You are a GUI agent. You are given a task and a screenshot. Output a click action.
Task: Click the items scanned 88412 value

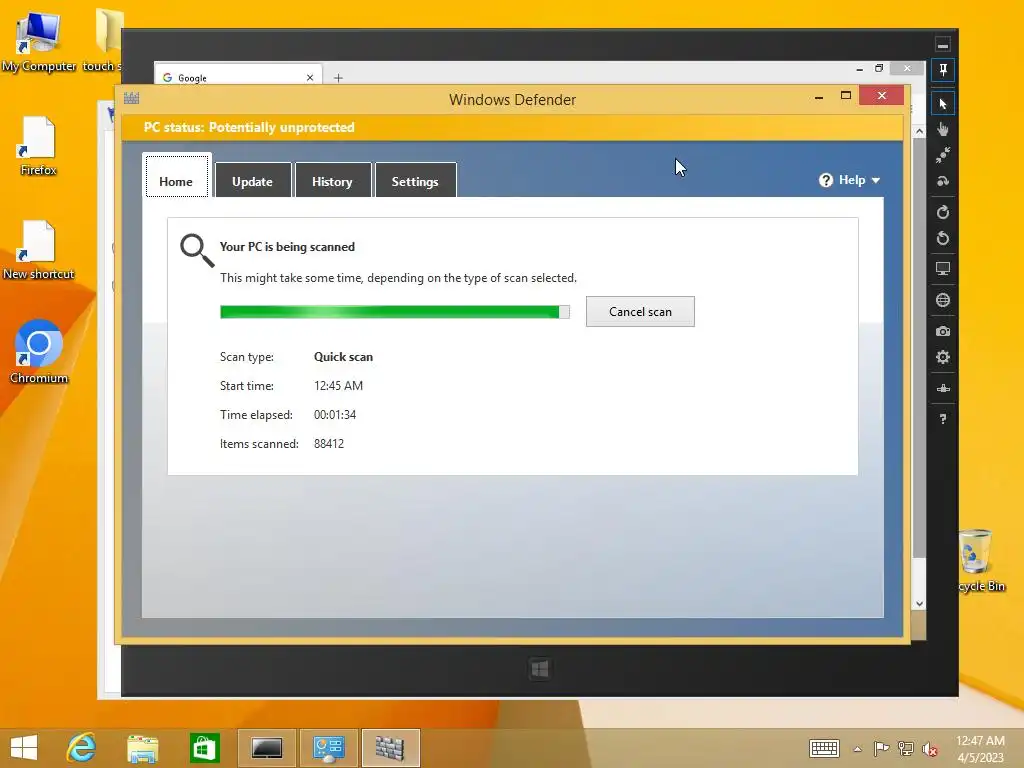click(x=329, y=444)
